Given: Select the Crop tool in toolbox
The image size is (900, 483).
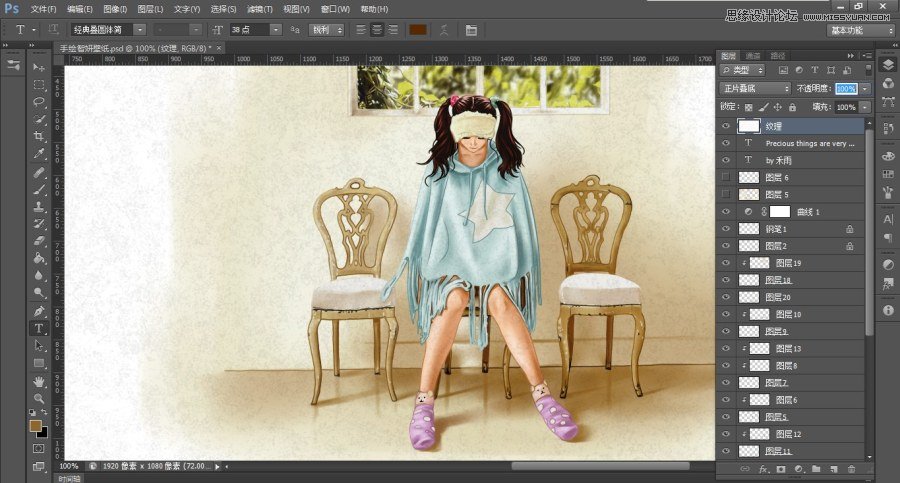Looking at the screenshot, I should click(39, 136).
